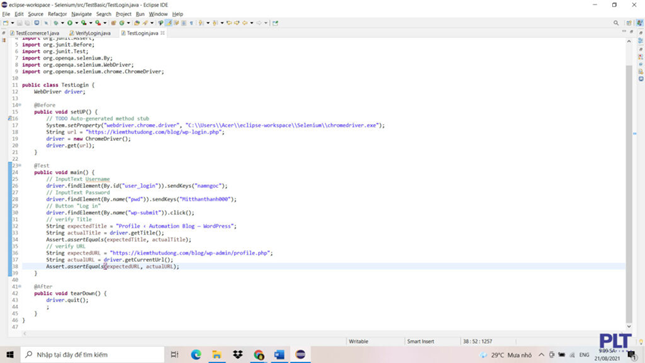Switch to the TestEcomerce1.java tab
This screenshot has height=363, width=645.
point(35,33)
